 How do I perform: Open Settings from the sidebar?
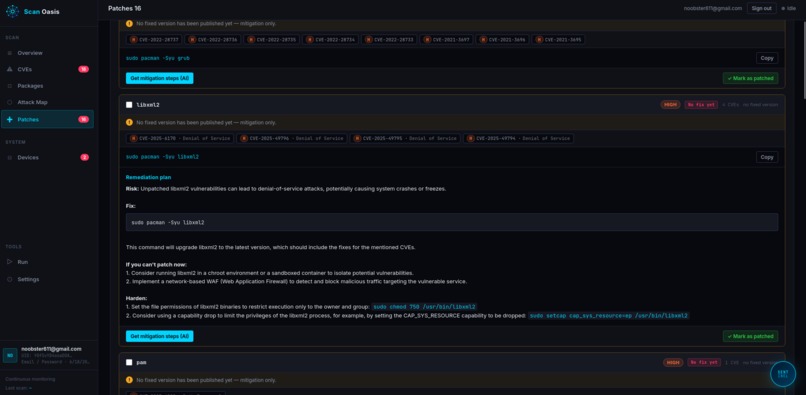[x=47, y=279]
